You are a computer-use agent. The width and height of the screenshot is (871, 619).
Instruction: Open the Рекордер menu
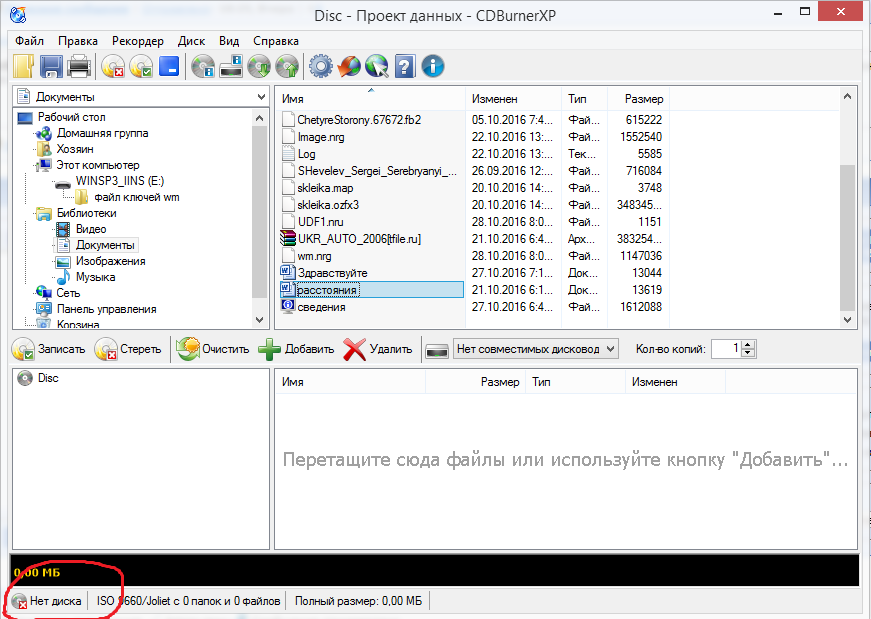coord(138,41)
